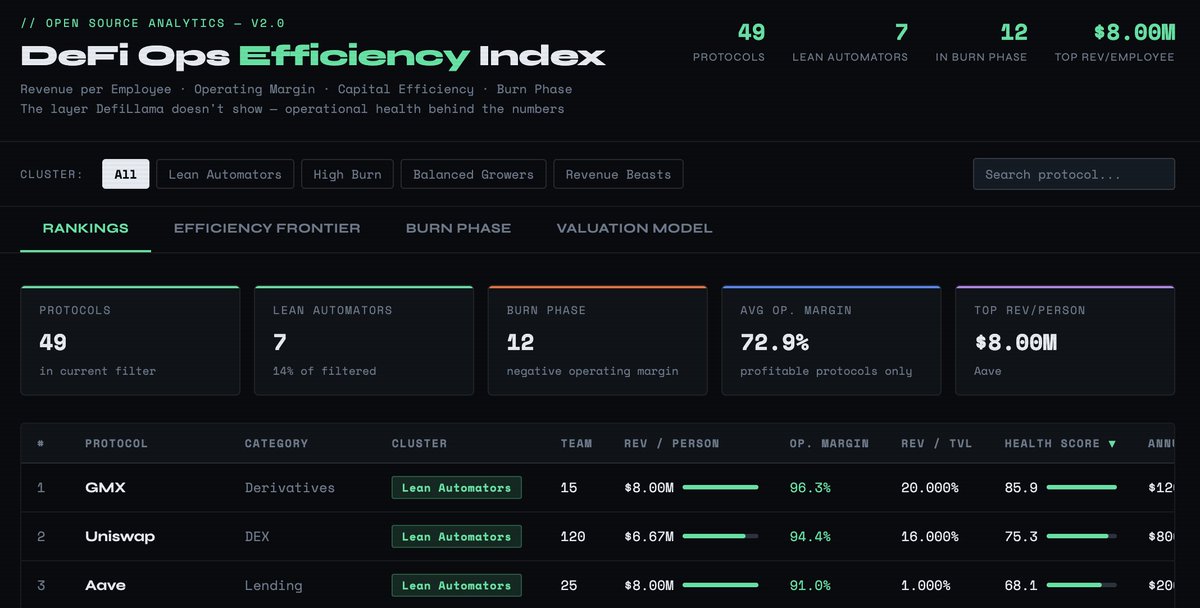
Task: Open the Uniswap protocol row
Action: (598, 537)
